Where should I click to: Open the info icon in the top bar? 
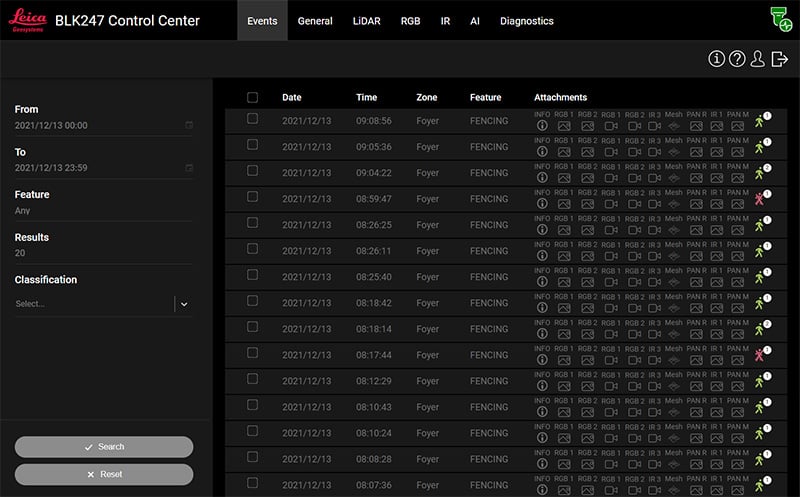coord(716,59)
